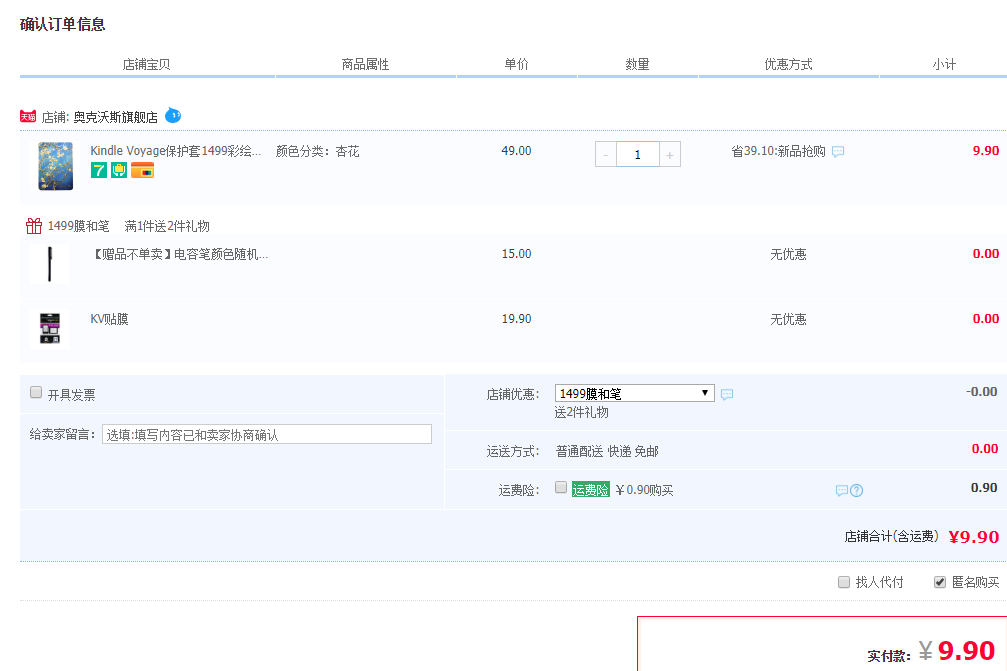The image size is (1007, 671).
Task: Open the Kindle Voyage保护套 product title link
Action: pos(176,151)
